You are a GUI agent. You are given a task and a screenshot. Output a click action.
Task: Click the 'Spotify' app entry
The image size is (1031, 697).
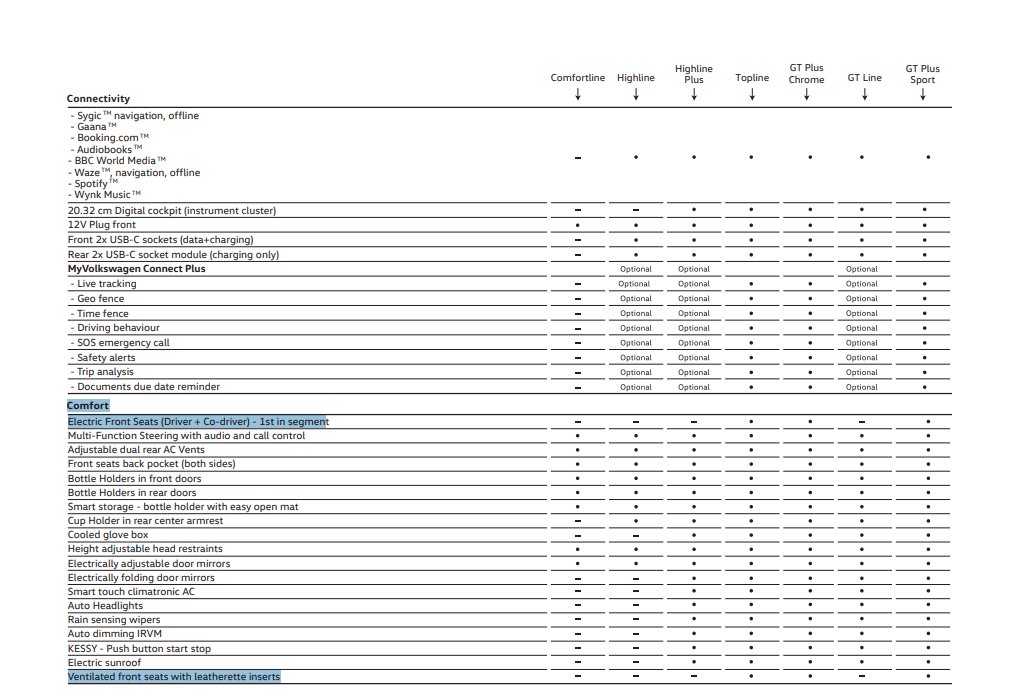pos(93,183)
